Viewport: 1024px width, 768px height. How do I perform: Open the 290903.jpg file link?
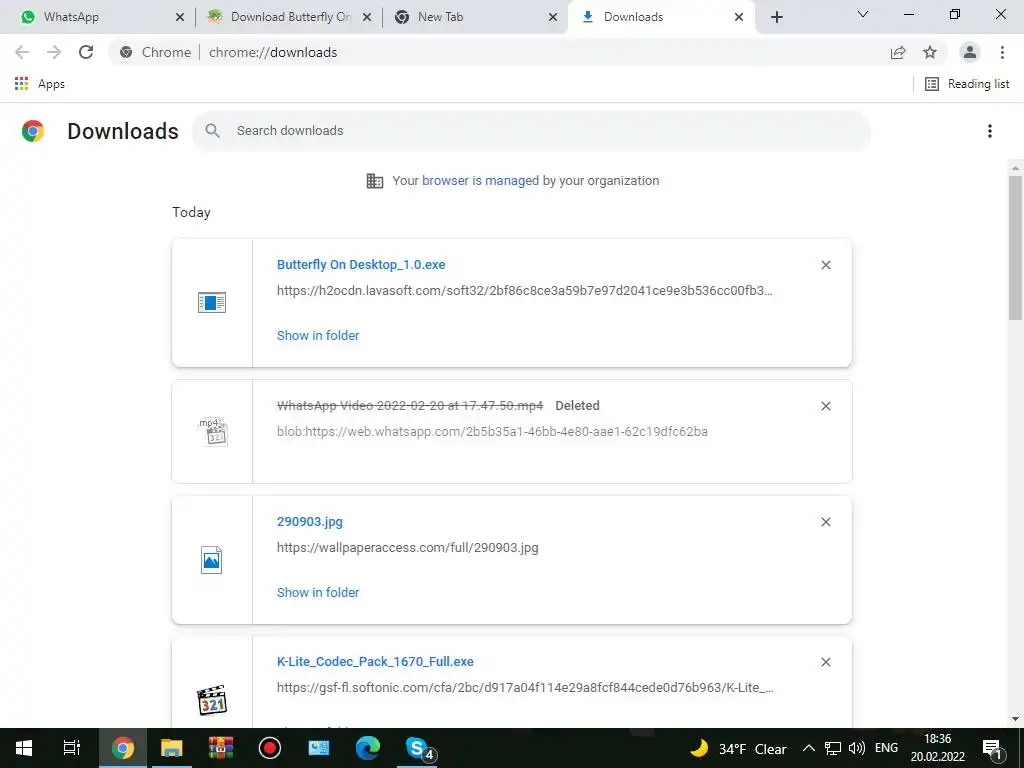(x=310, y=522)
